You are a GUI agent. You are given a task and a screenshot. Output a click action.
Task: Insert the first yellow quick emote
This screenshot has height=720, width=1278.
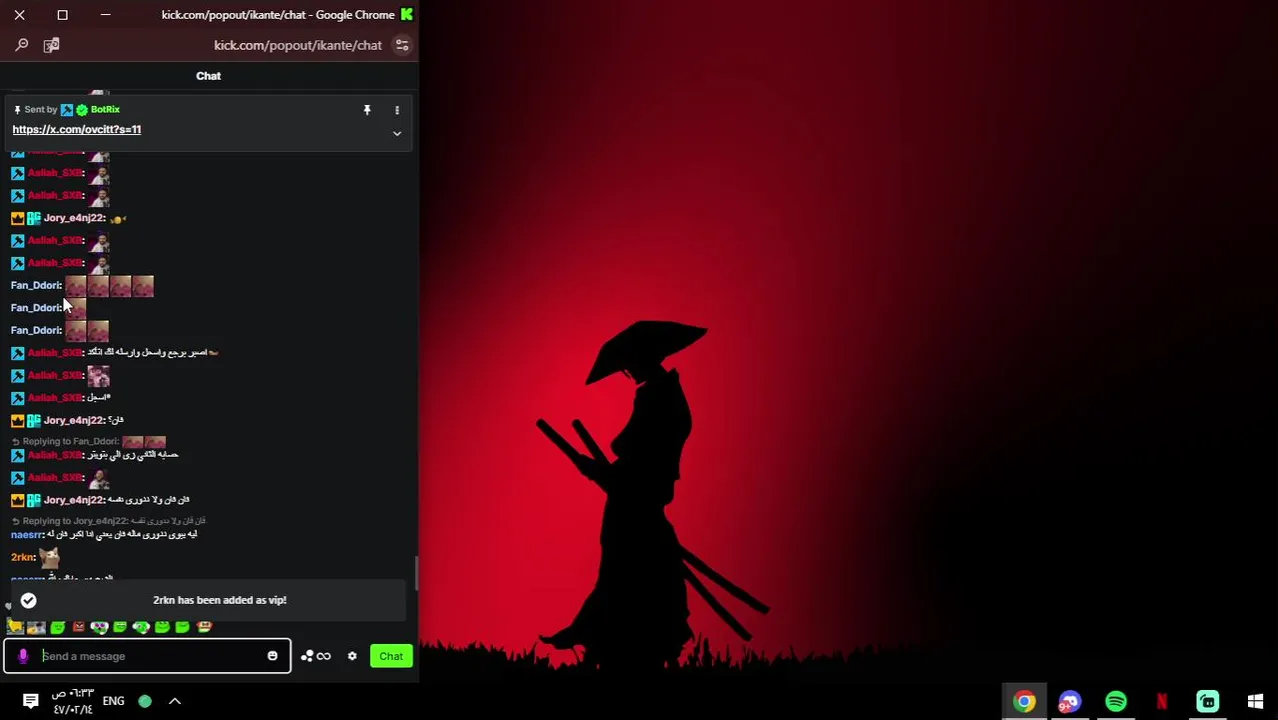click(x=15, y=627)
